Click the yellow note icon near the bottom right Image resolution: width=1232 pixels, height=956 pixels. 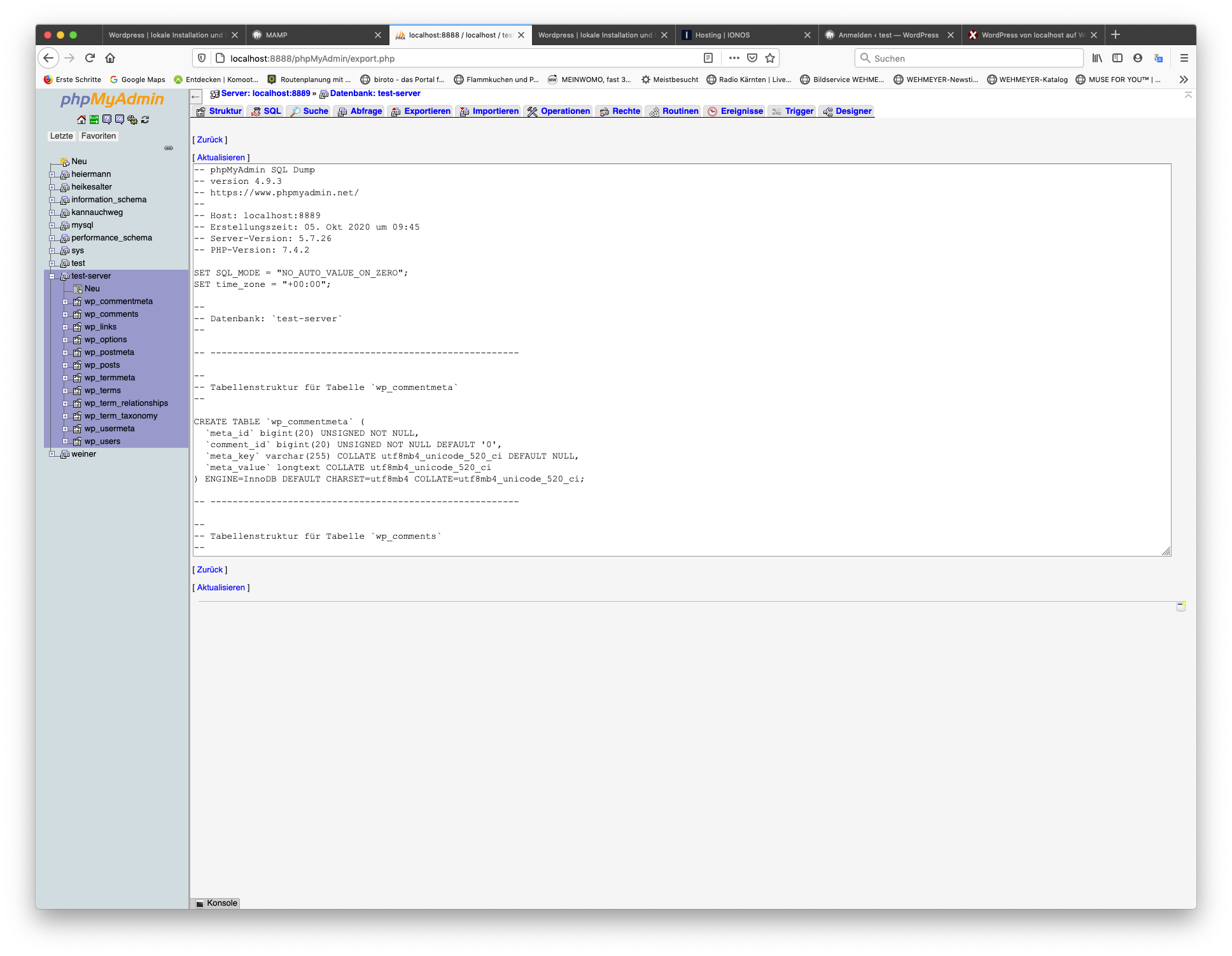(x=1181, y=607)
